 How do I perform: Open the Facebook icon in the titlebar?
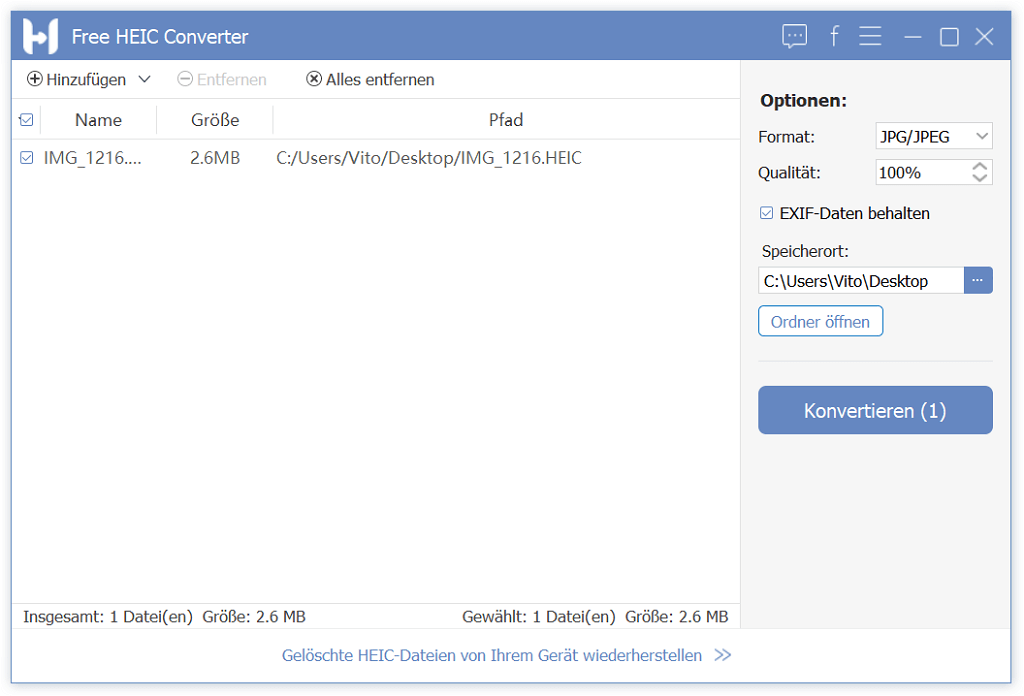[x=834, y=36]
